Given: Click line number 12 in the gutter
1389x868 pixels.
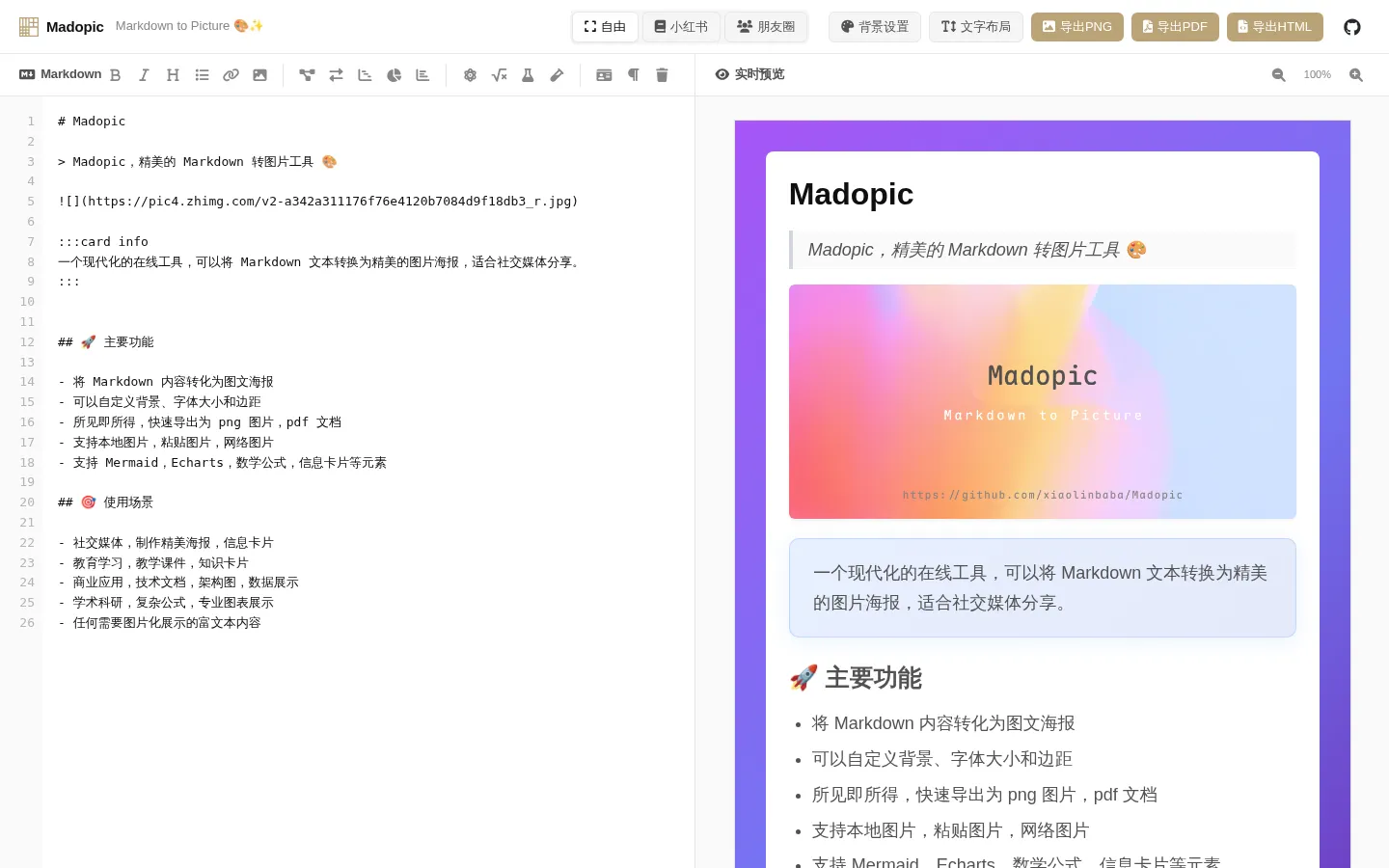Looking at the screenshot, I should pyautogui.click(x=27, y=342).
